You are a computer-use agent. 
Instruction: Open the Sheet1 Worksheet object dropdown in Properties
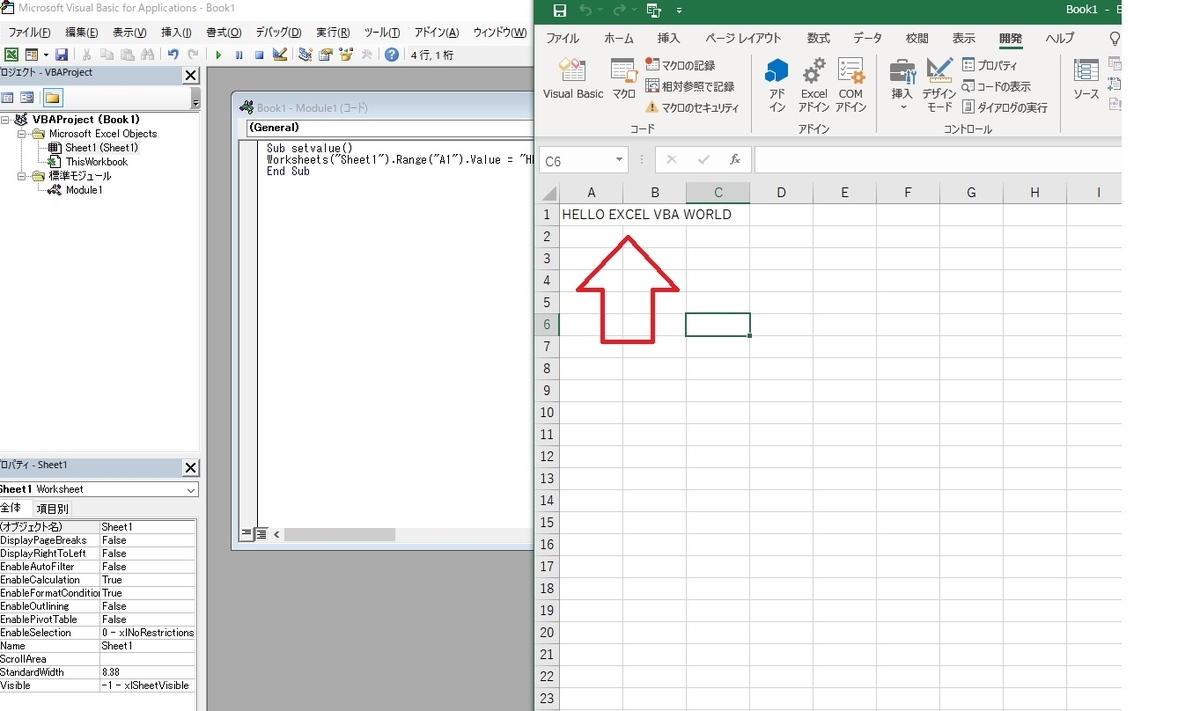point(191,490)
